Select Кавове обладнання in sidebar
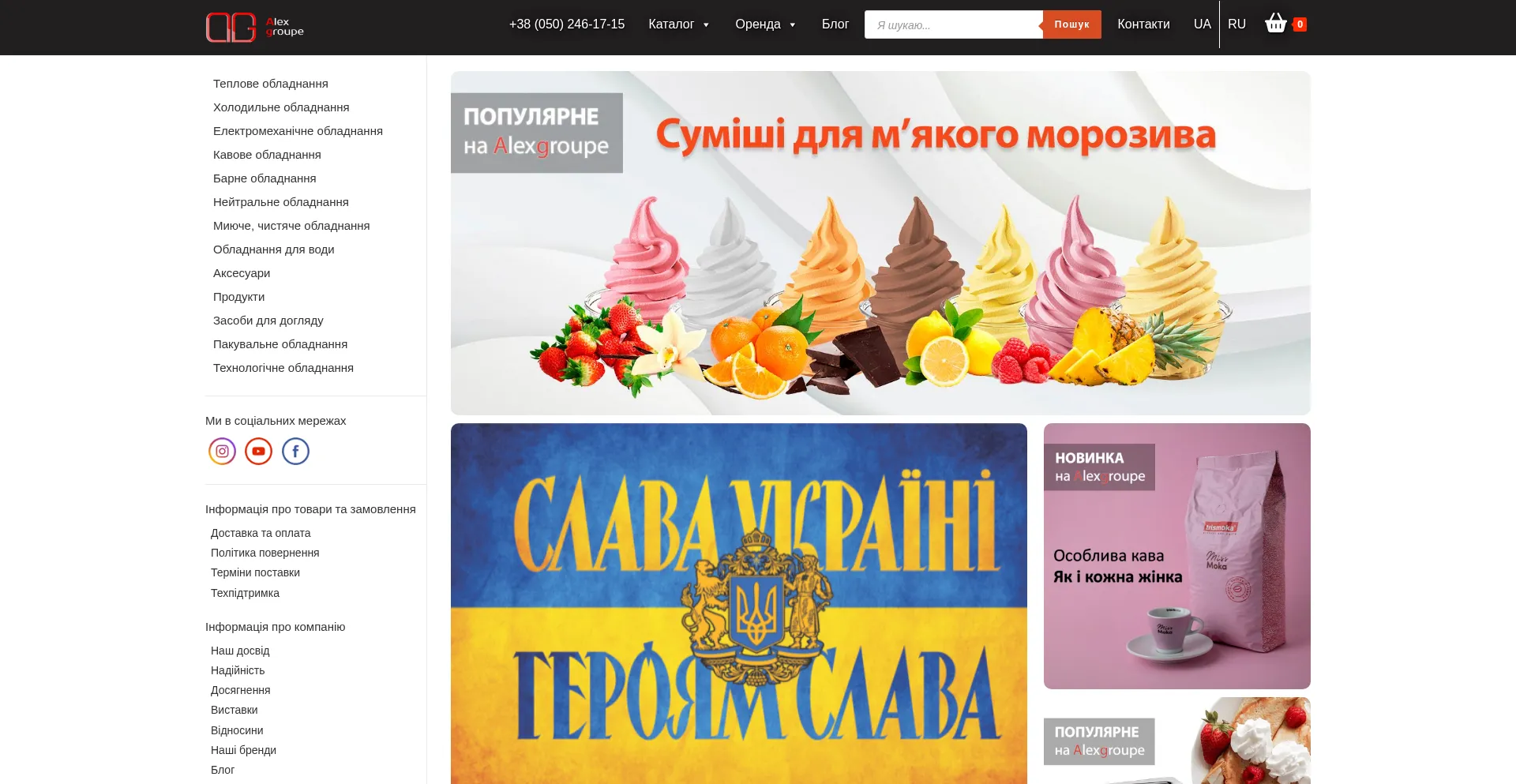Screen dimensions: 1516x784 click(267, 155)
